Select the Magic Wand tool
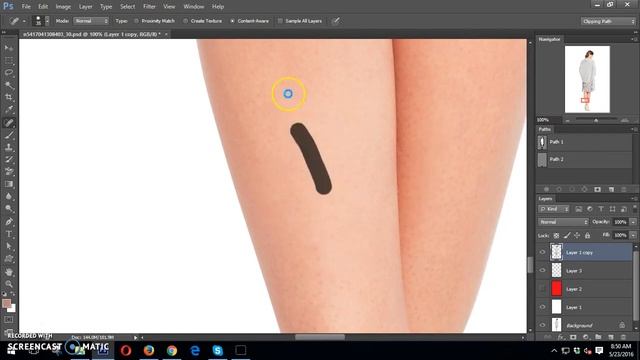The width and height of the screenshot is (640, 360). 9,85
